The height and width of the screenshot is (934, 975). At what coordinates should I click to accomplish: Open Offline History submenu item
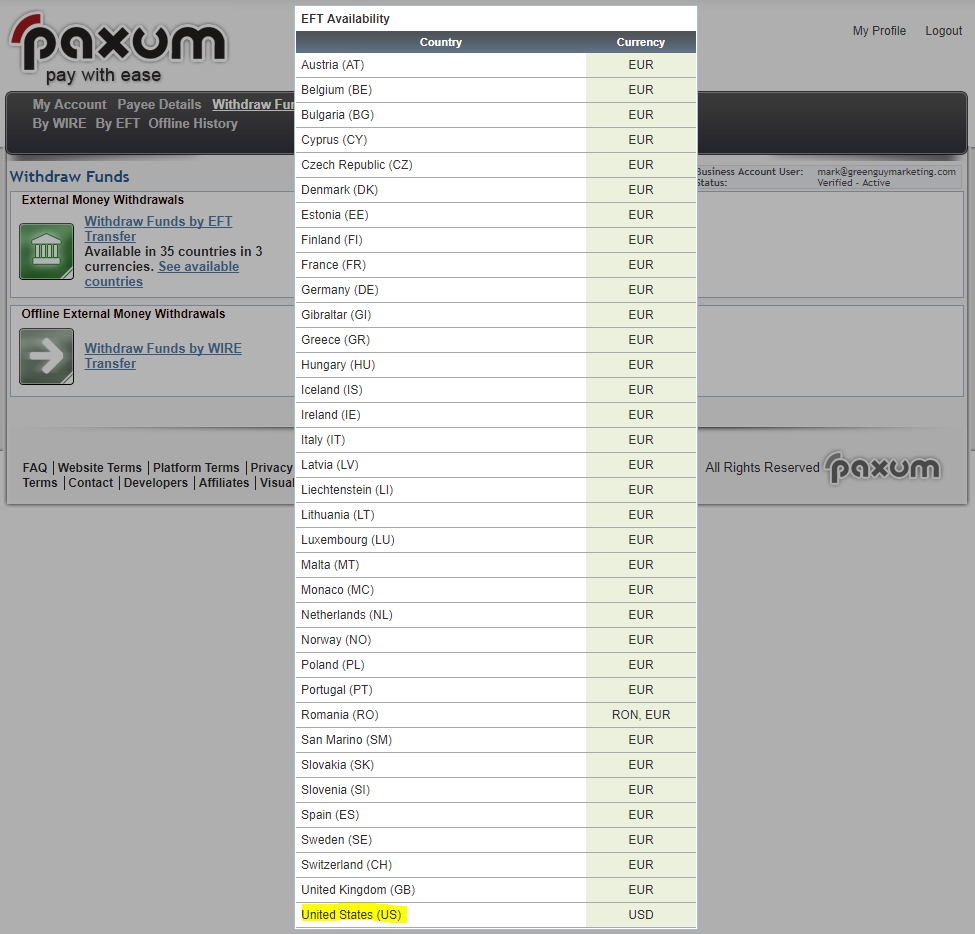pyautogui.click(x=193, y=123)
